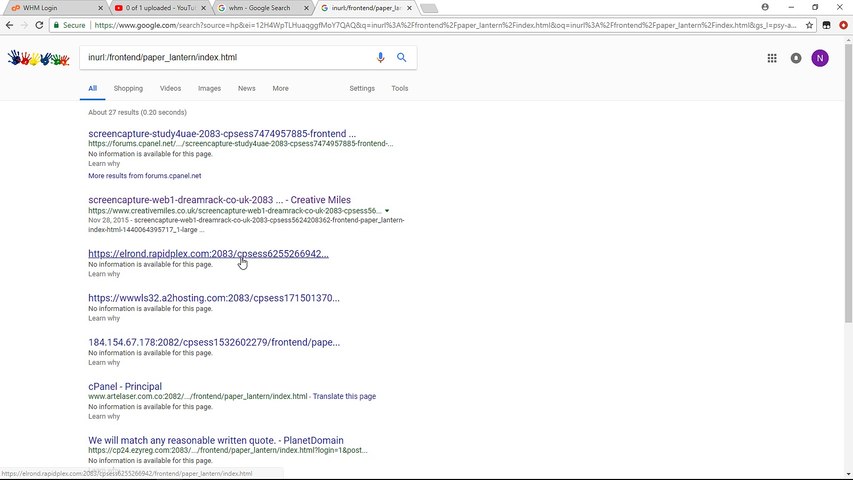Open the elrond.rapidplex.com:2083 result
The image size is (853, 480).
tap(208, 254)
